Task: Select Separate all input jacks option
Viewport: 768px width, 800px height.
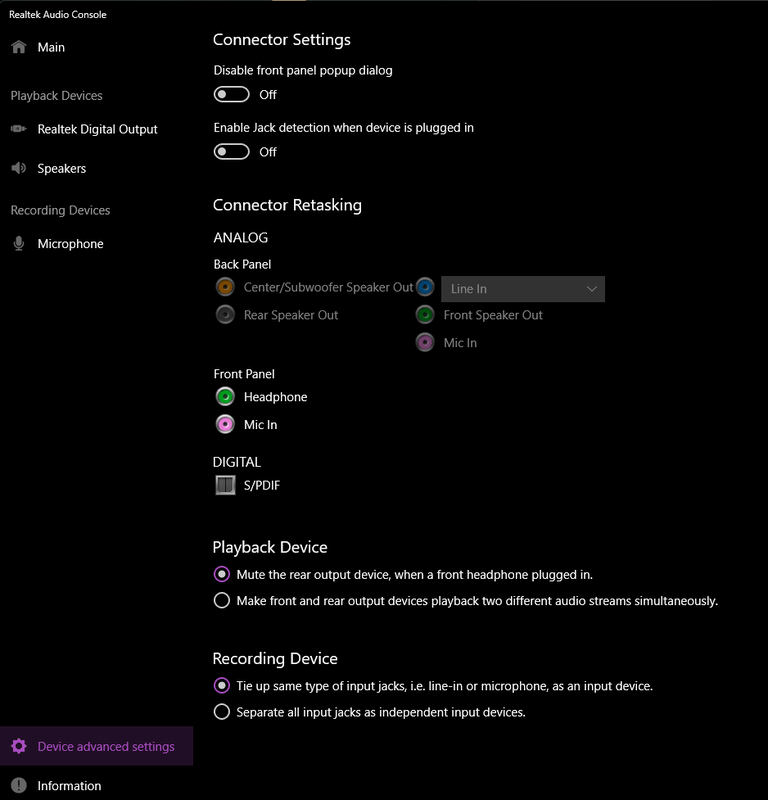Action: tap(222, 712)
